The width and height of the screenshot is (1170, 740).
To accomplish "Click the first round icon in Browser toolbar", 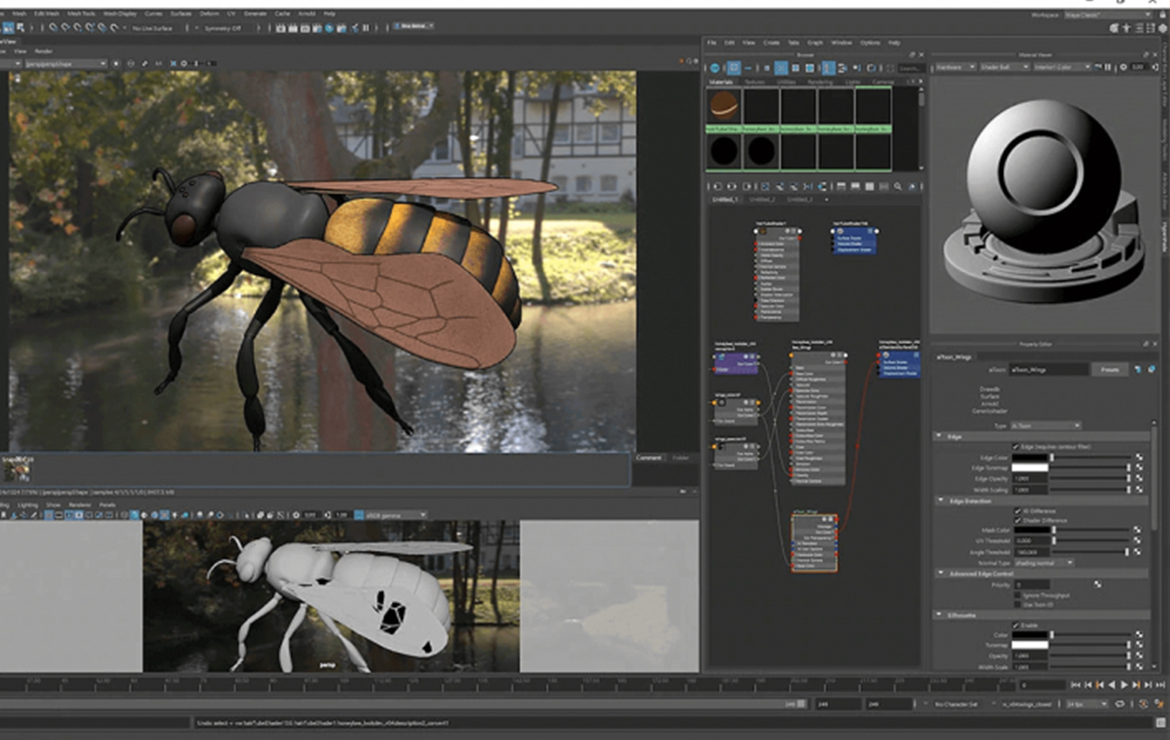I will (715, 68).
